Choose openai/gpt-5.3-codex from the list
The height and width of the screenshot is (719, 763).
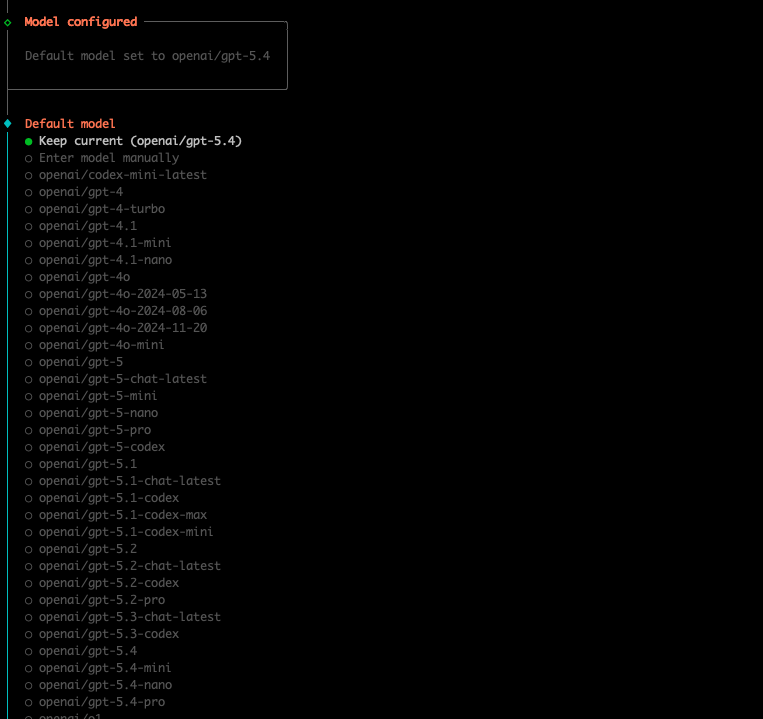pyautogui.click(x=109, y=634)
